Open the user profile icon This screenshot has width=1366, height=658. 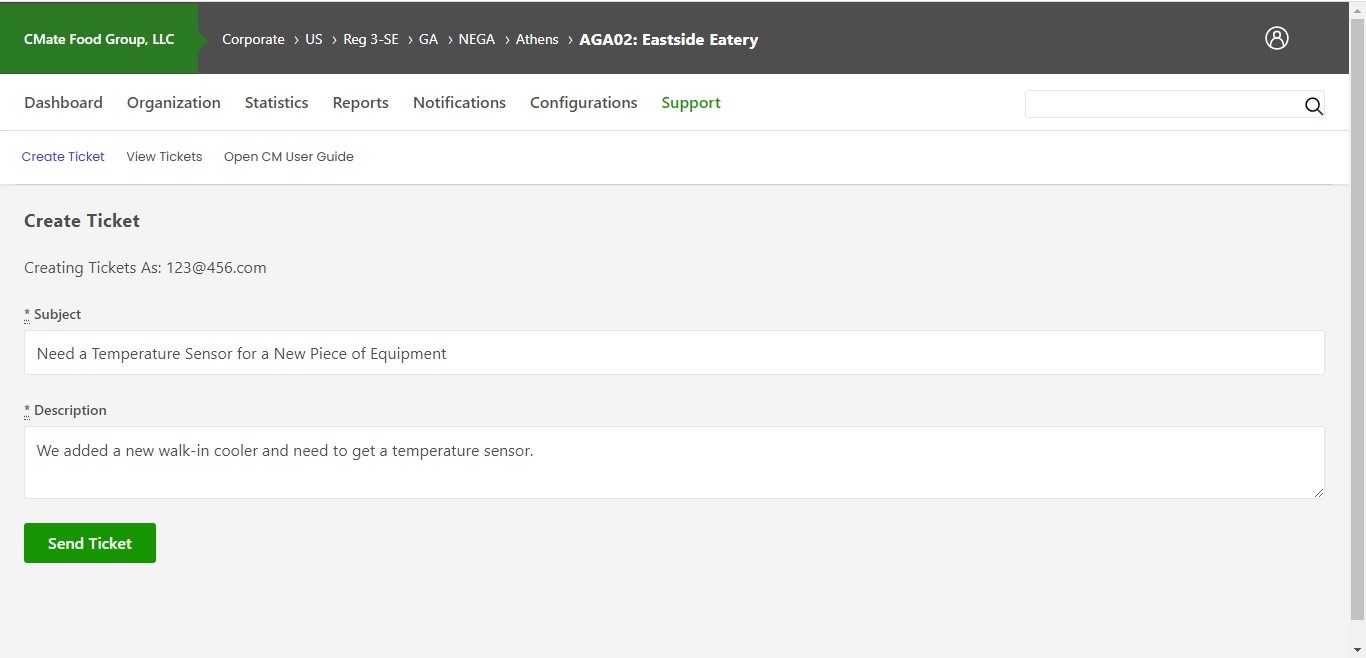[x=1277, y=38]
